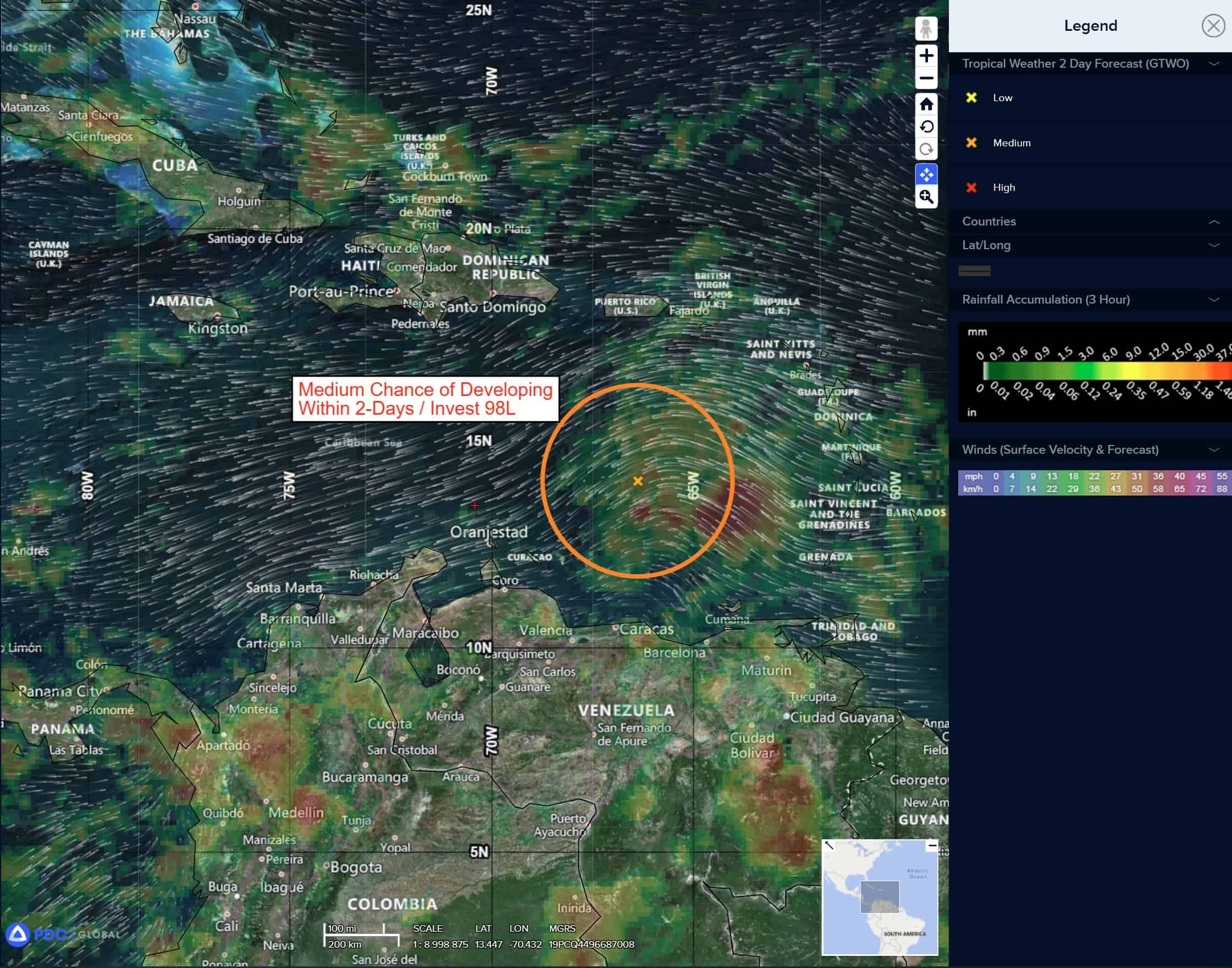Select the pan arrows tool
The image size is (1232, 968).
point(926,174)
